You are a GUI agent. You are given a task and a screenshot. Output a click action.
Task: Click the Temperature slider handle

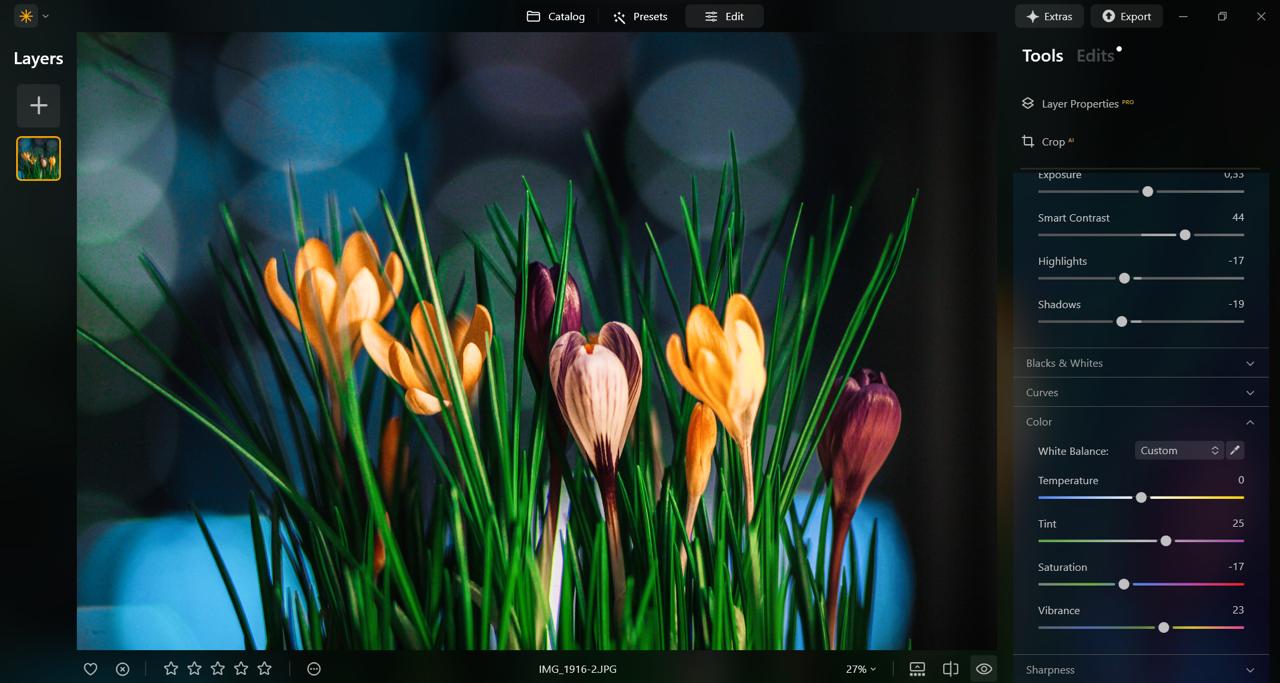coord(1141,497)
